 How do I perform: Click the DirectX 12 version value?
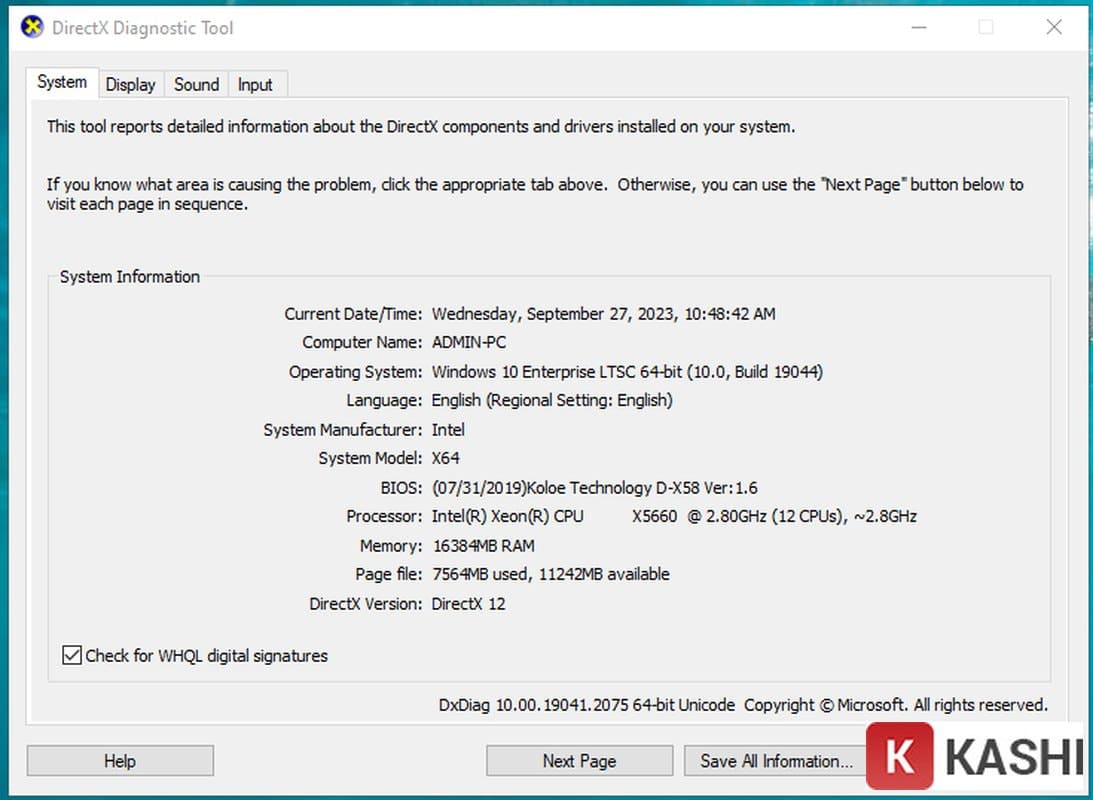[468, 604]
